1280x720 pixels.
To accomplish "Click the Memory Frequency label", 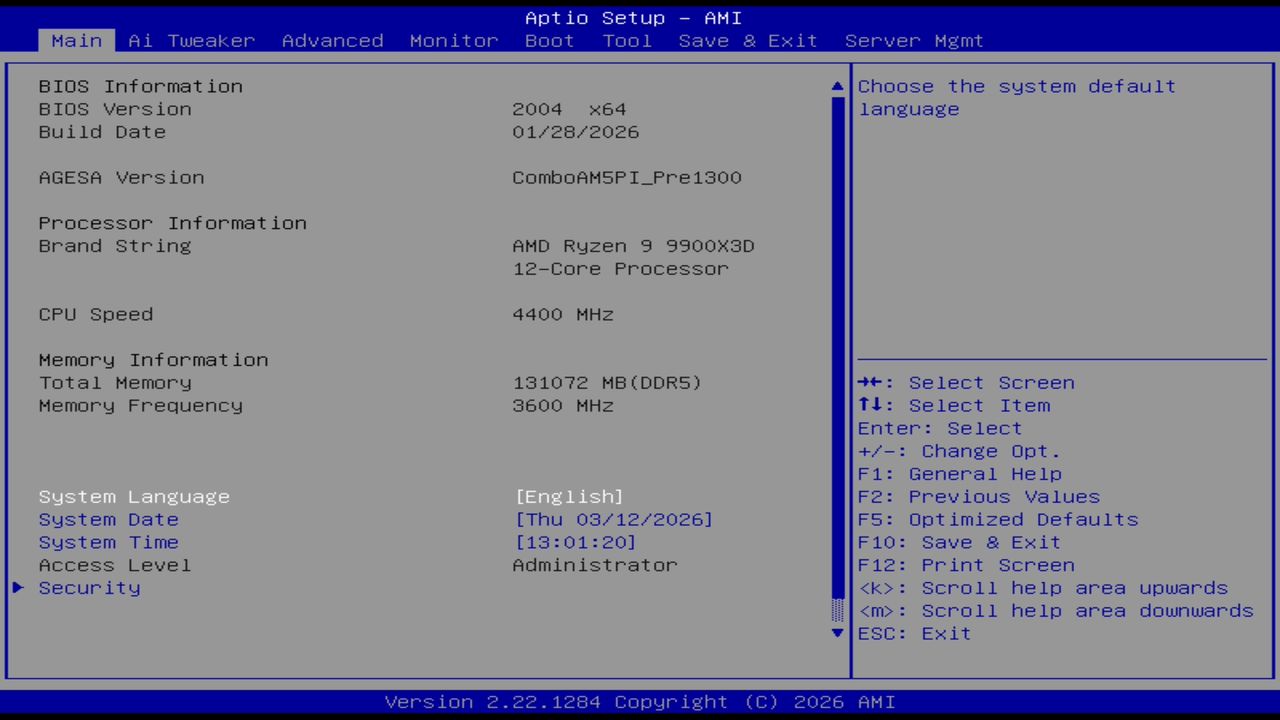I will 141,406.
